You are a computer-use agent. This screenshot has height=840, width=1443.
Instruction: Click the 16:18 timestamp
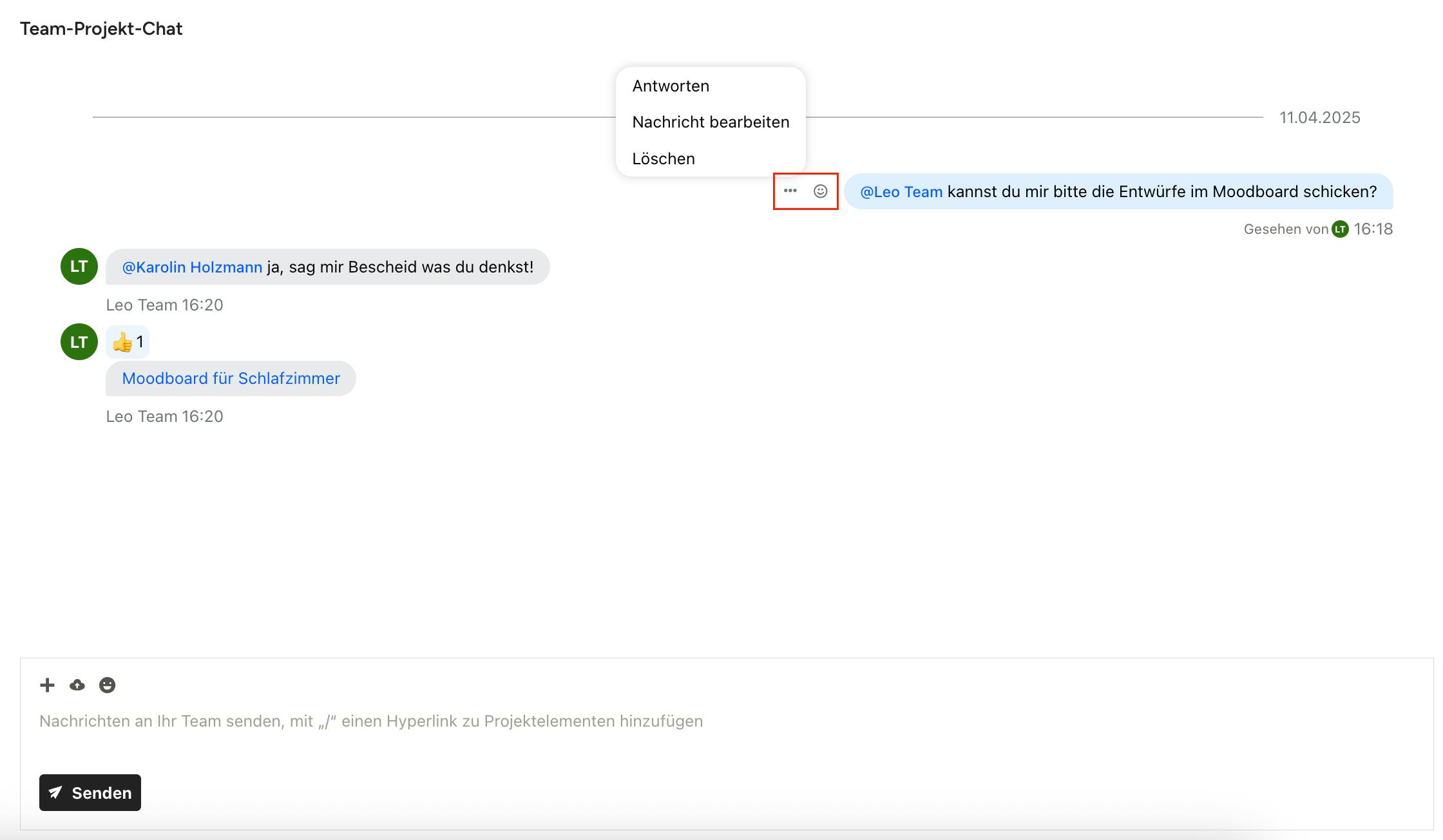(1373, 229)
